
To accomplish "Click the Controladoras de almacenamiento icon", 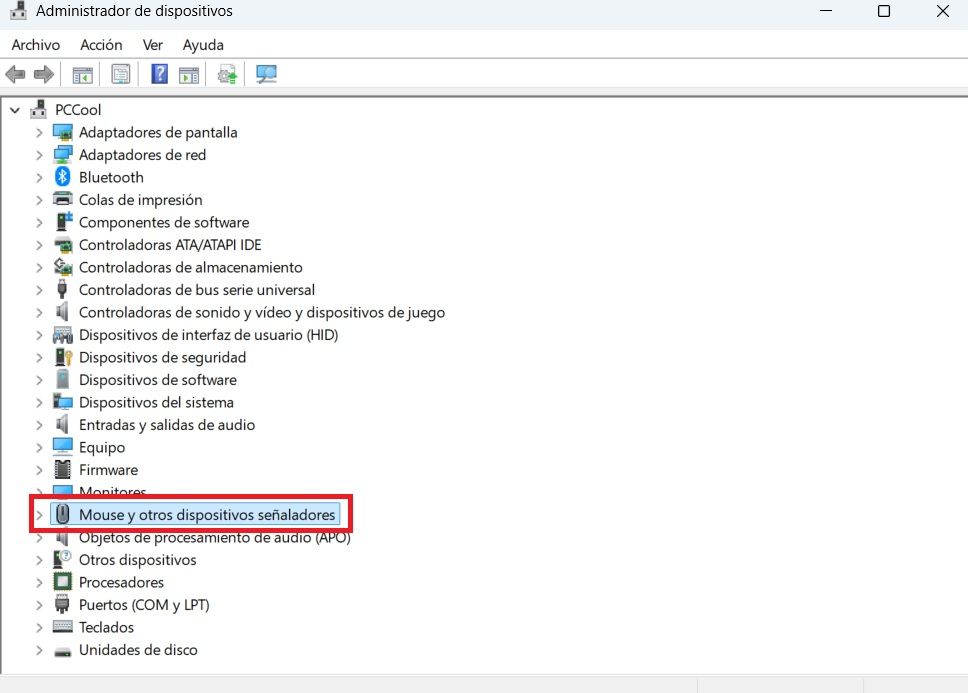I will (63, 267).
